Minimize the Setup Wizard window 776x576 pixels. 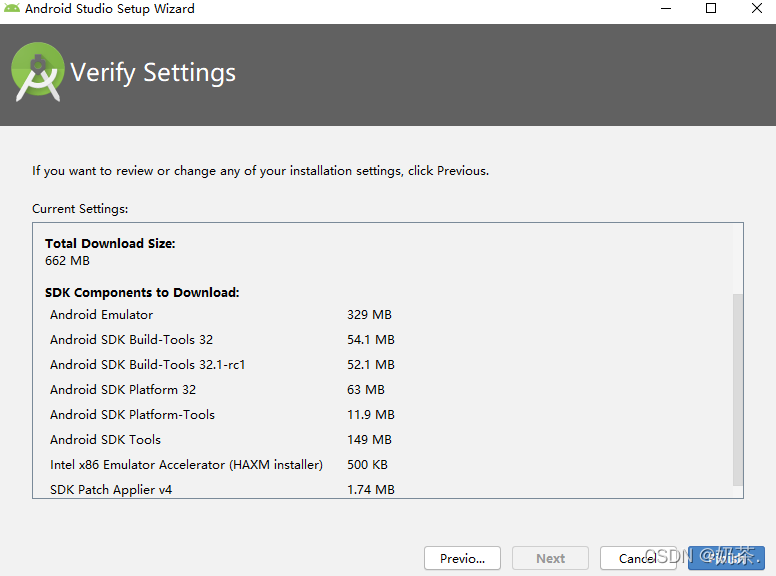point(665,9)
